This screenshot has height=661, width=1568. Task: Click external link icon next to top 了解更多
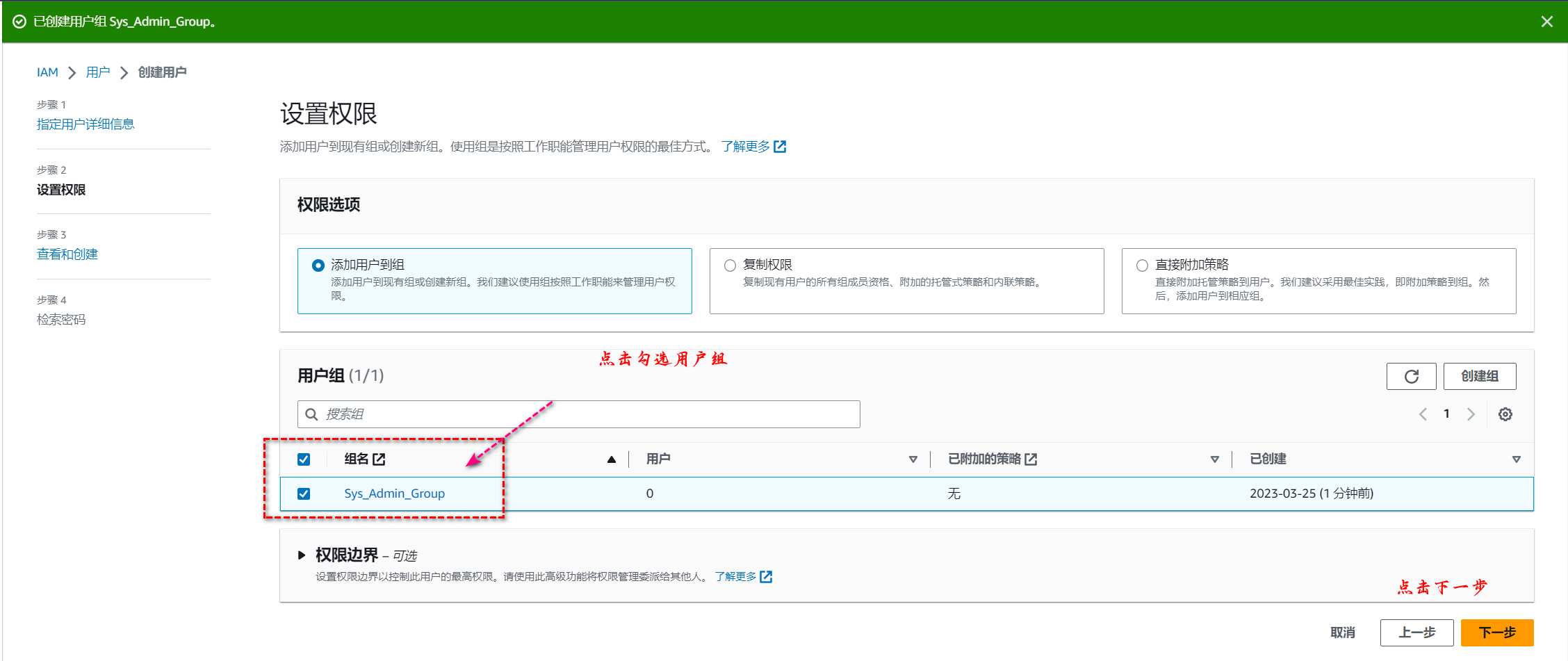[x=780, y=147]
